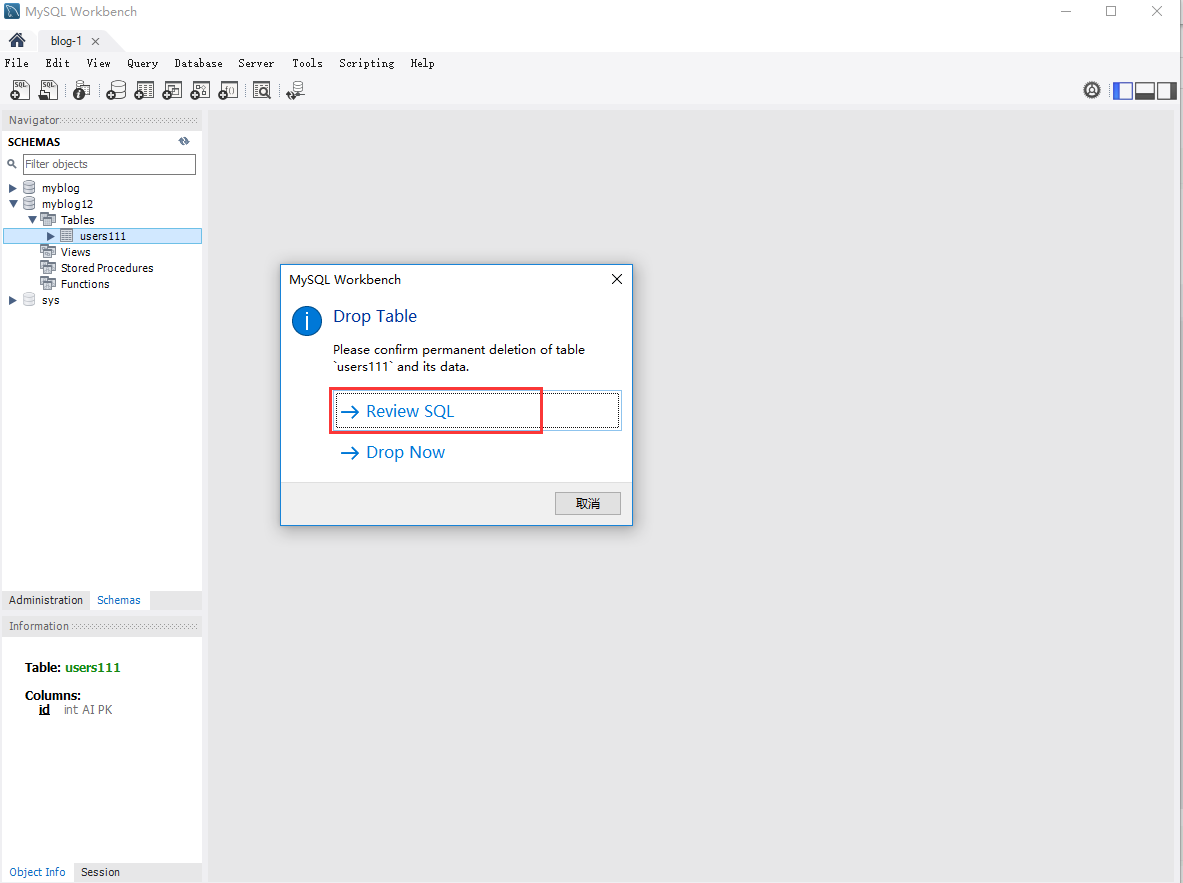The image size is (1183, 883).
Task: Switch to the Object Info tab
Action: (x=38, y=872)
